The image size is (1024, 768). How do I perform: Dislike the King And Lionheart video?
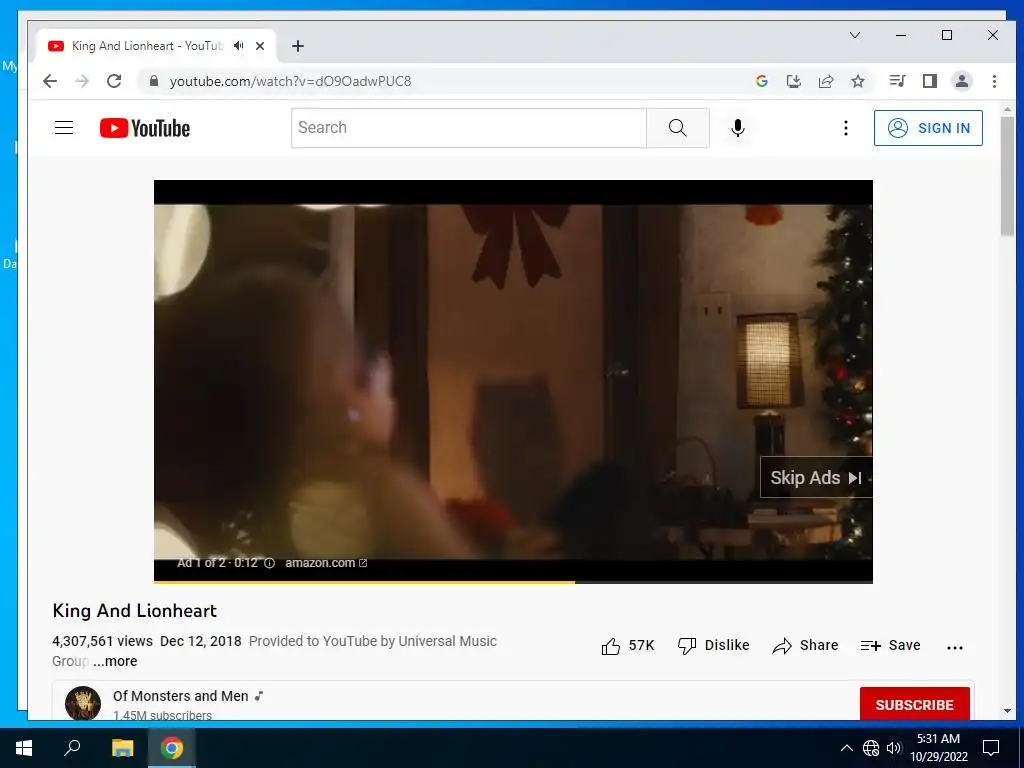(714, 646)
